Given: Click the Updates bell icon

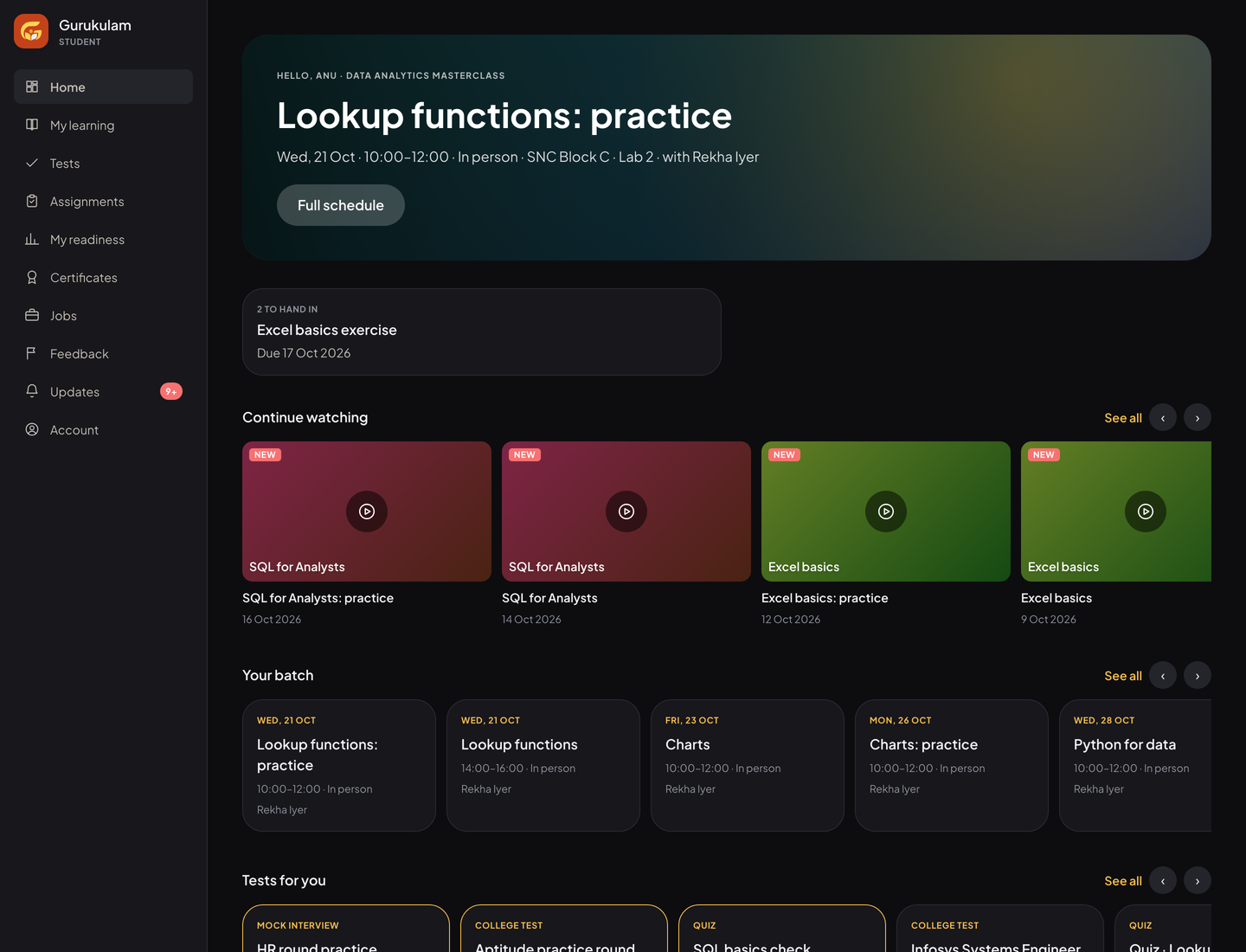Looking at the screenshot, I should click(x=32, y=391).
